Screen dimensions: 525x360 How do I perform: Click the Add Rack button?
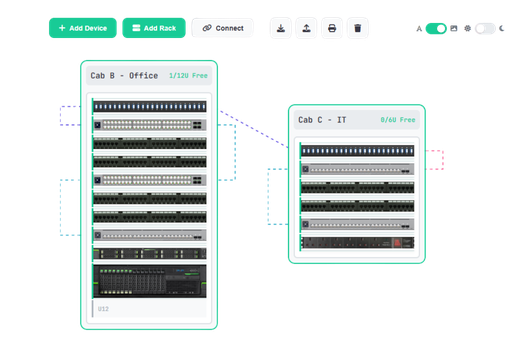point(154,28)
